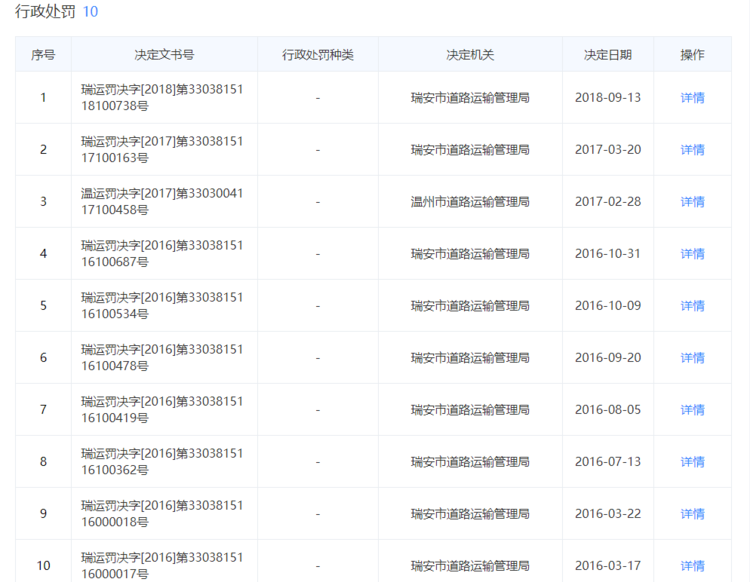Select document number ending 16100534号

click(162, 306)
